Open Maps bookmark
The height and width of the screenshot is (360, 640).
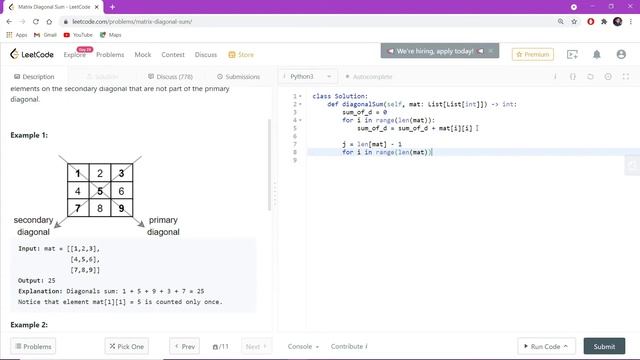[111, 35]
